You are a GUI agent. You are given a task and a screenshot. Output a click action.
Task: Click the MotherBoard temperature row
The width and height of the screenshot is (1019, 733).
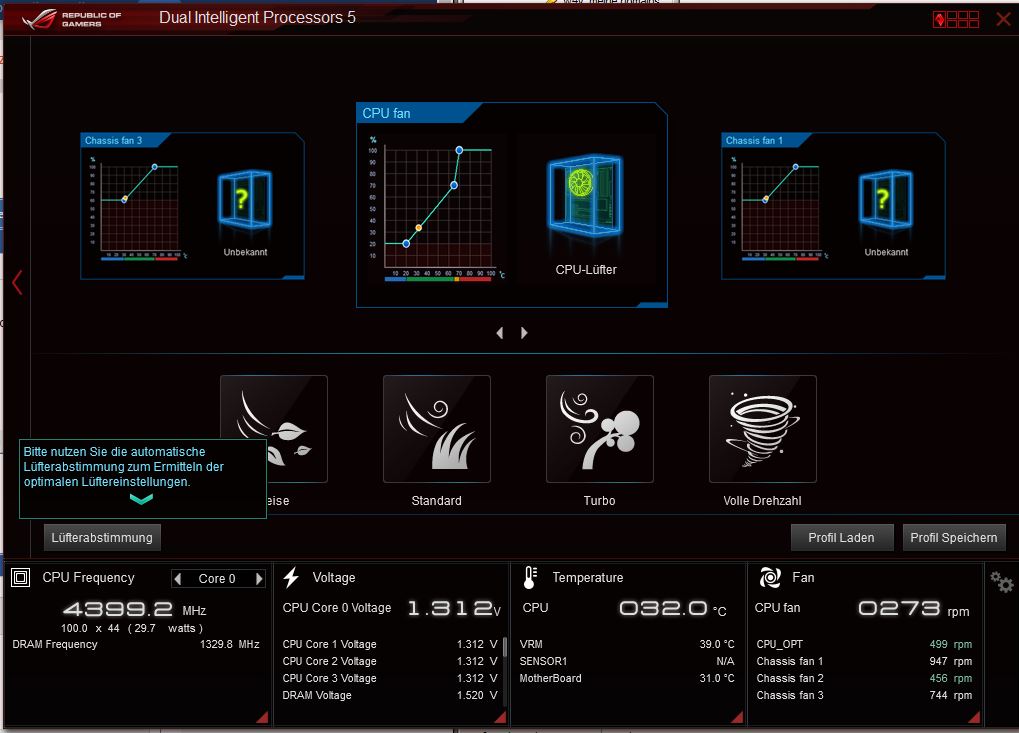point(627,678)
